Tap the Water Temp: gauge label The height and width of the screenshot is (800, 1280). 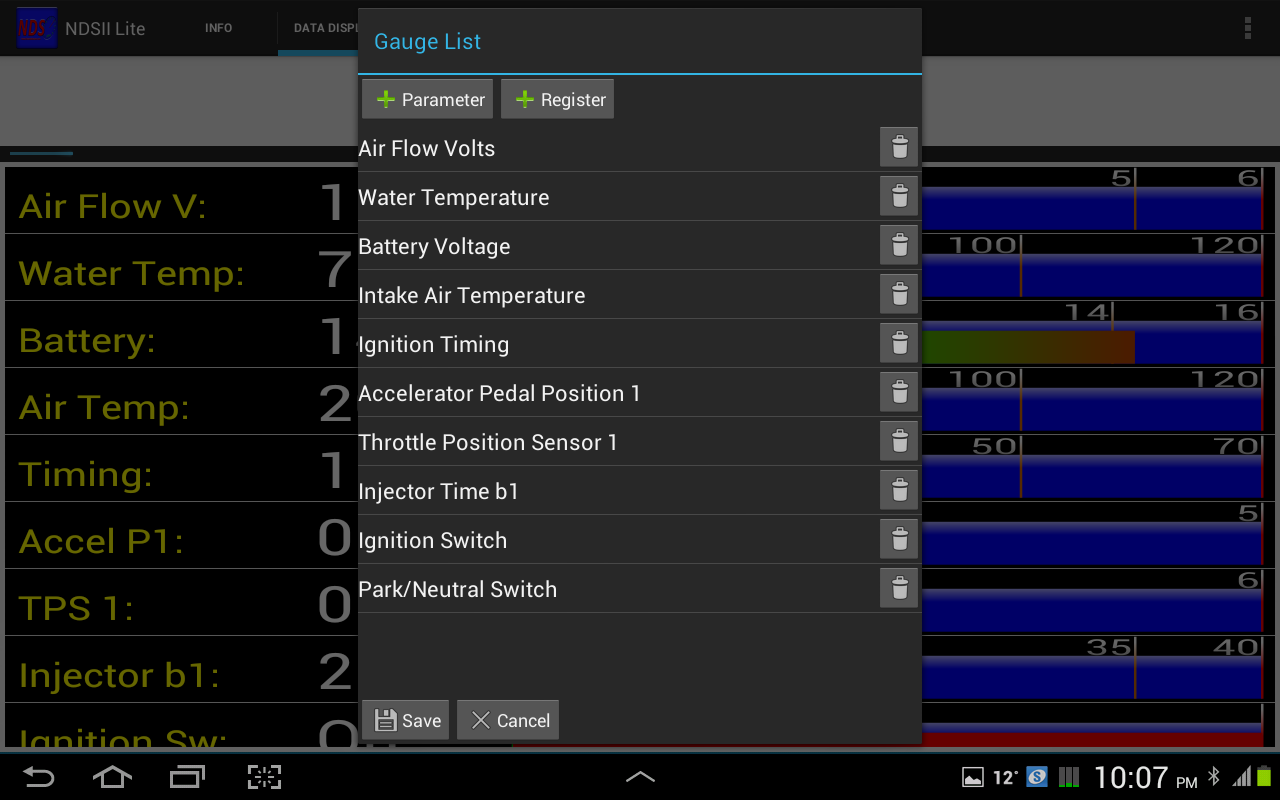[132, 273]
